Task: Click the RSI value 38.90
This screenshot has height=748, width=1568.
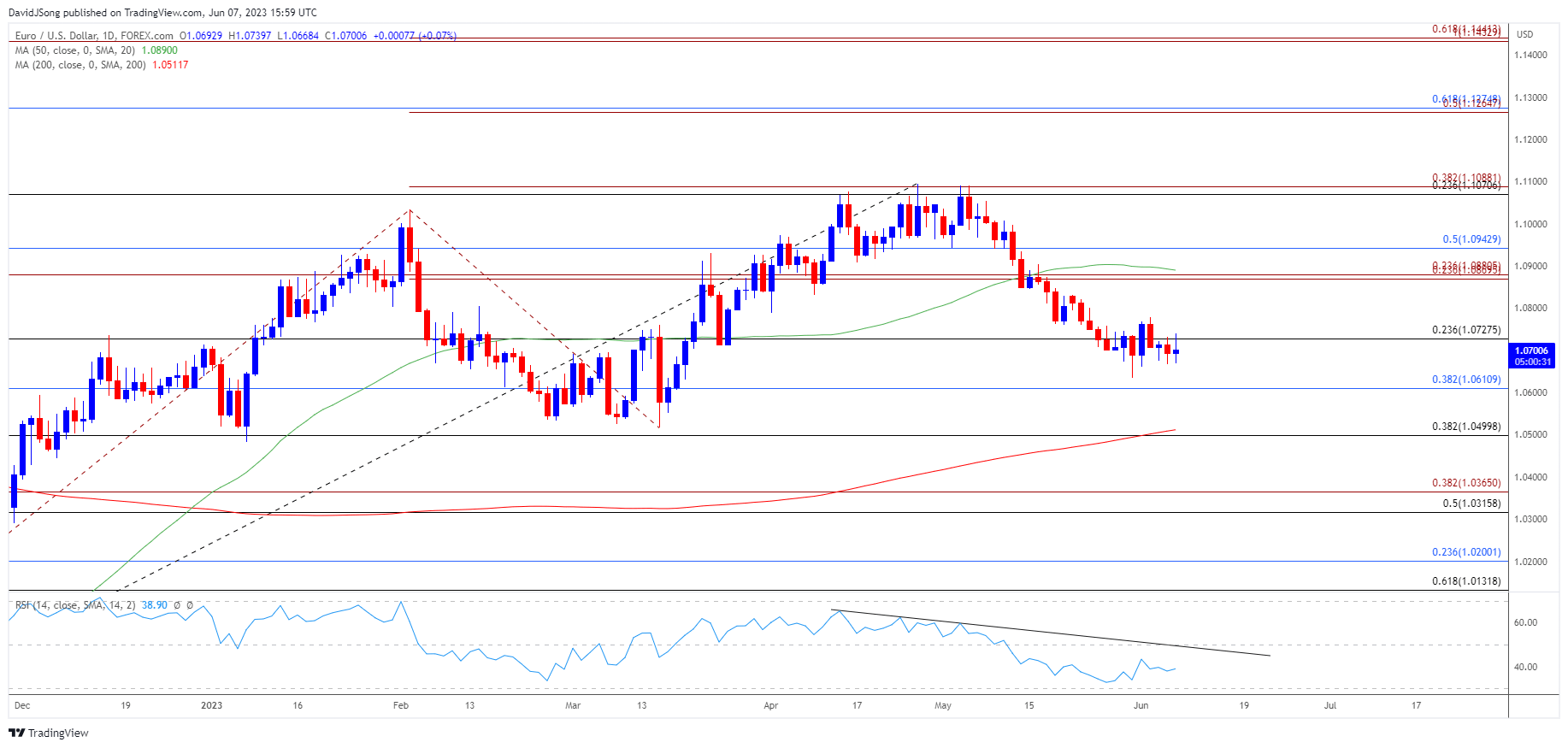Action: point(155,605)
